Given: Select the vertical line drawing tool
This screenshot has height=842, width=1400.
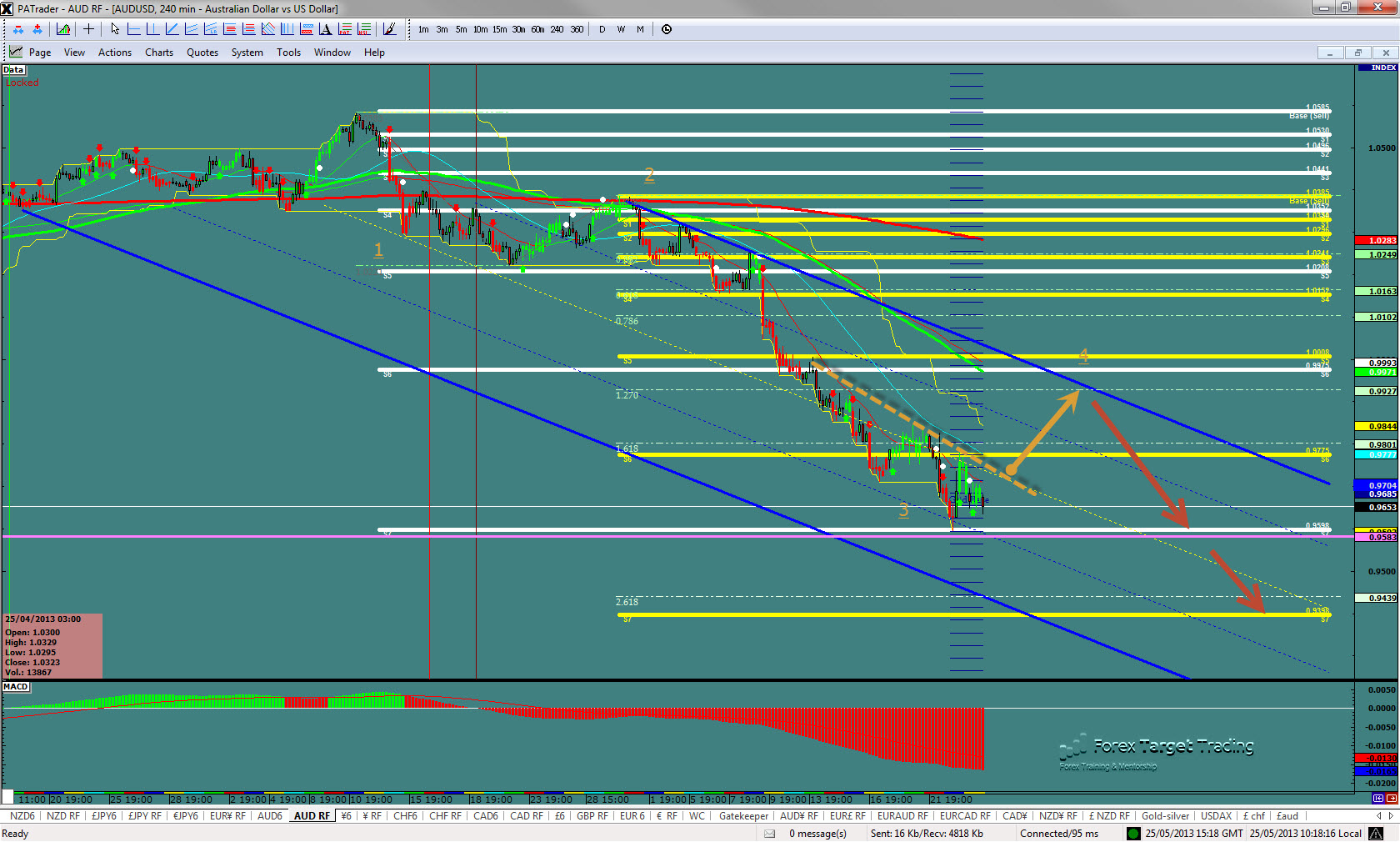Looking at the screenshot, I should click(x=152, y=29).
